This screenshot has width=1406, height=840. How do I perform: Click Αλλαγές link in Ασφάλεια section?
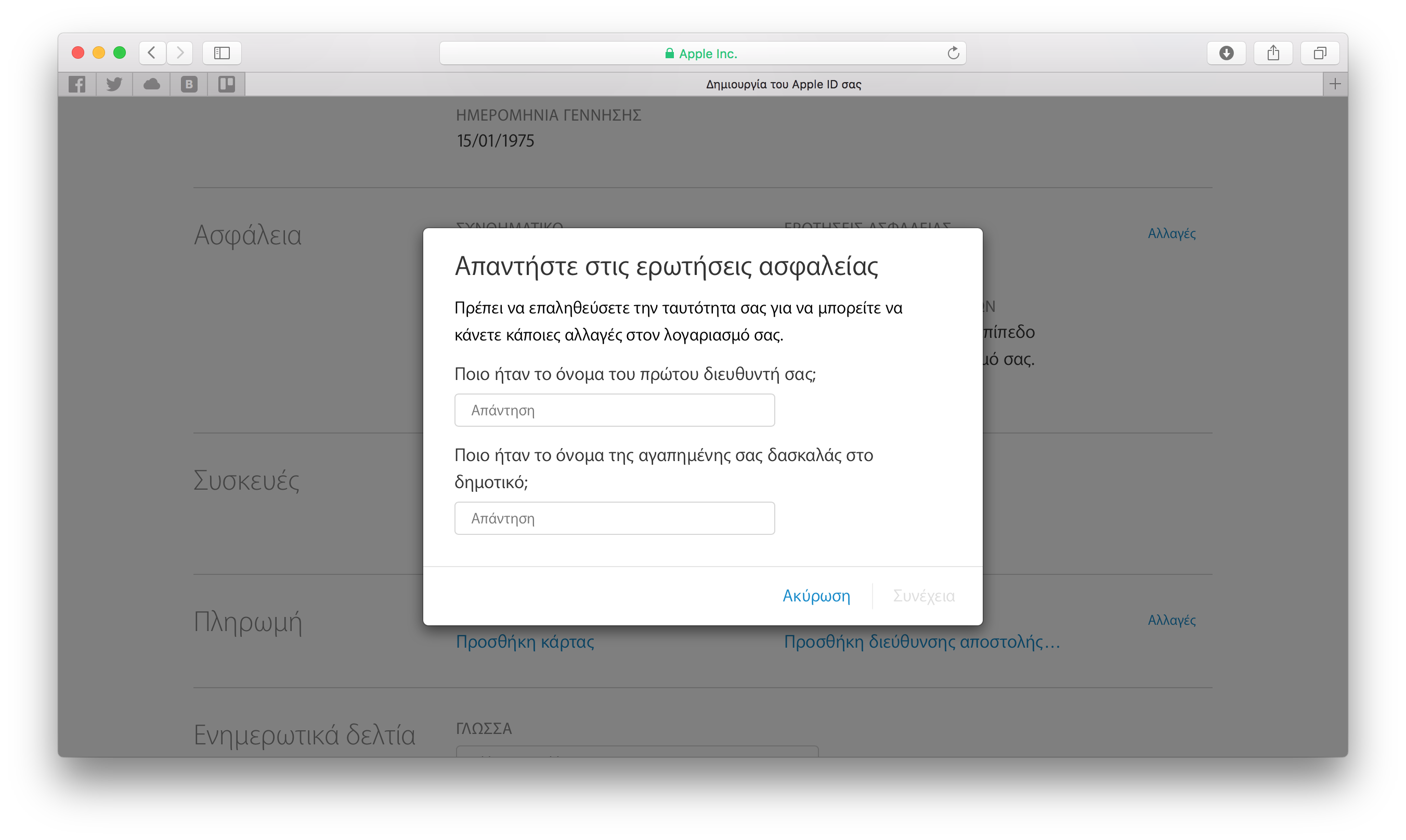pos(1171,233)
